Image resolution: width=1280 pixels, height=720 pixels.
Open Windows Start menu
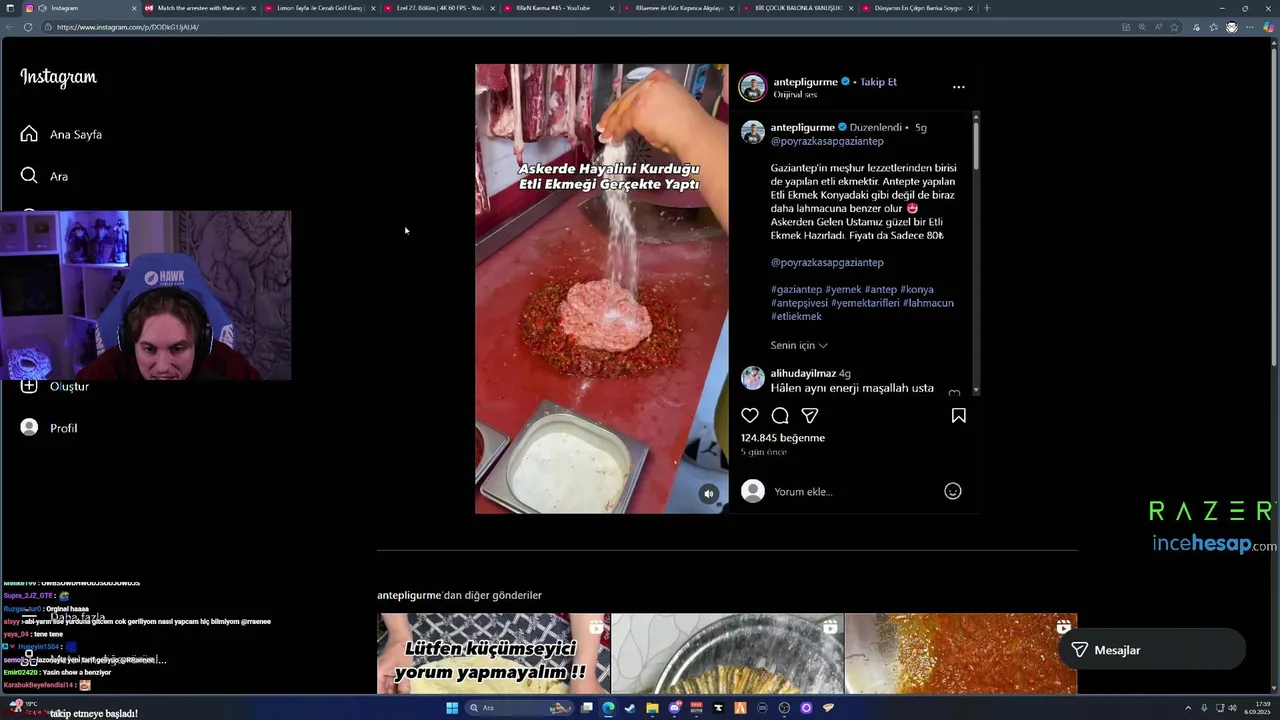pos(452,708)
